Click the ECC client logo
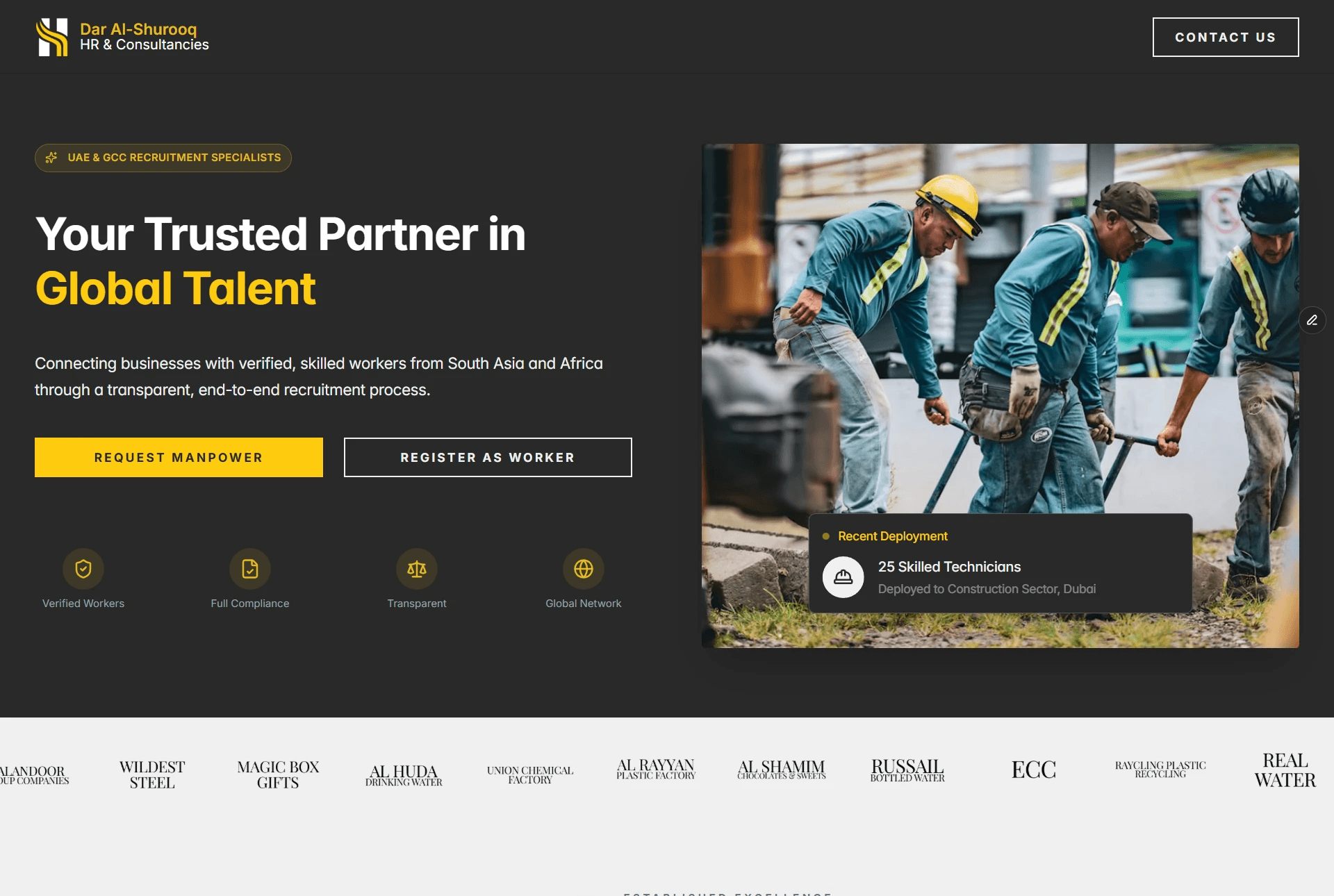 pos(1033,770)
